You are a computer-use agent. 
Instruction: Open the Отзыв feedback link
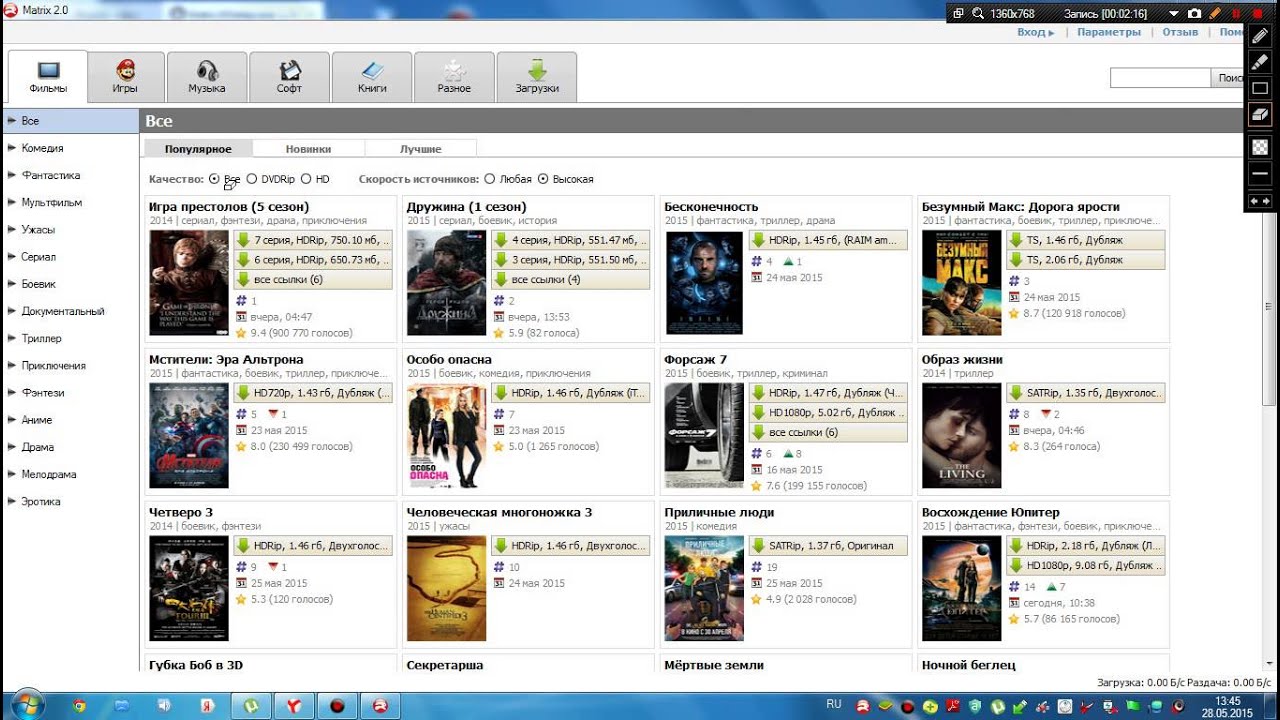tap(1180, 32)
